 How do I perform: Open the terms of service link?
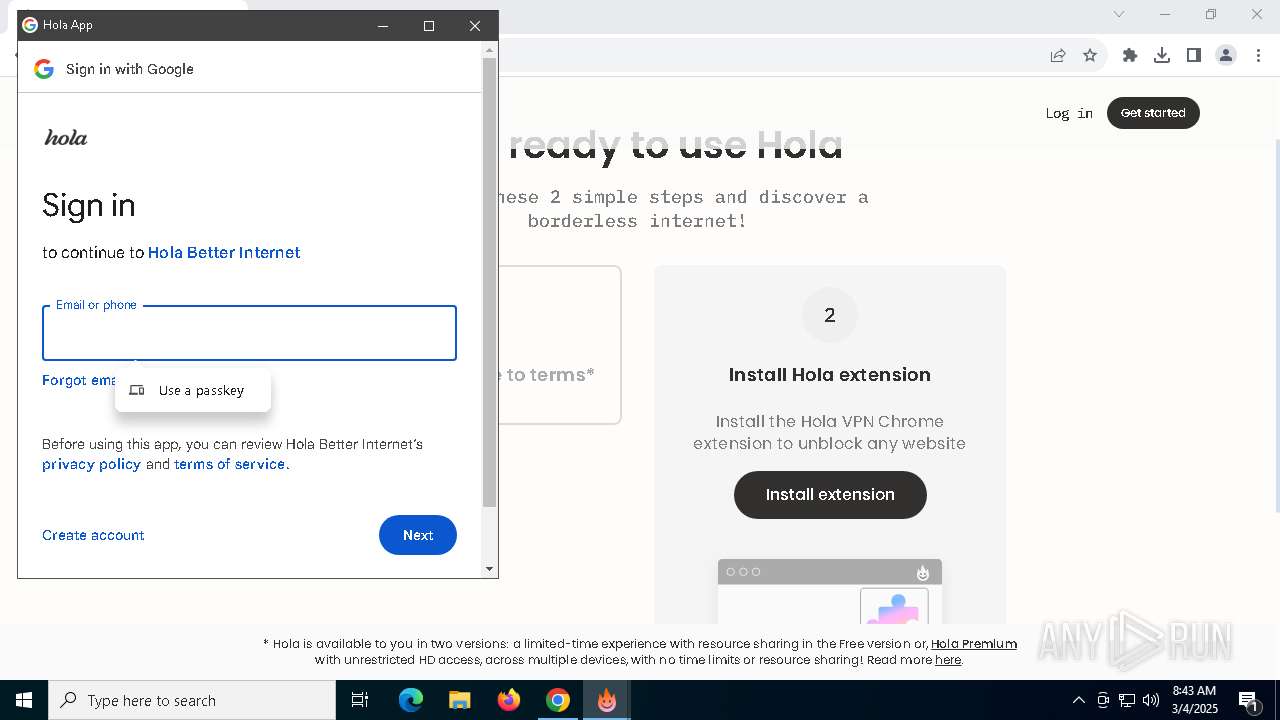[230, 464]
